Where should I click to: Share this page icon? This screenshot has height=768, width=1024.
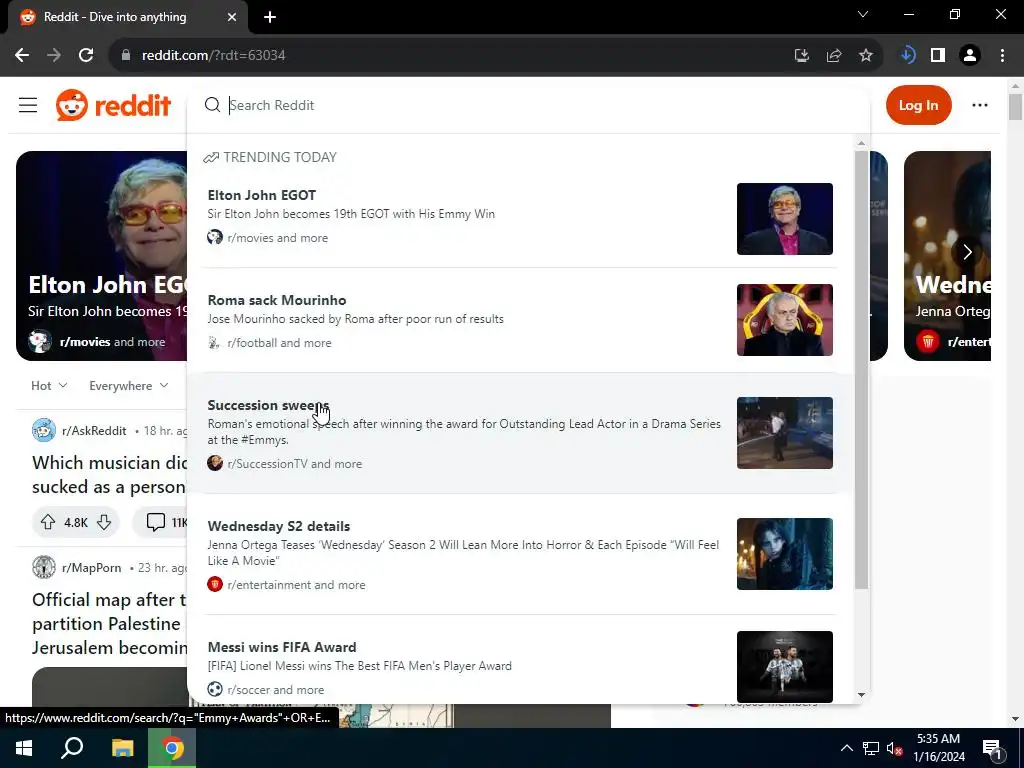tap(834, 56)
